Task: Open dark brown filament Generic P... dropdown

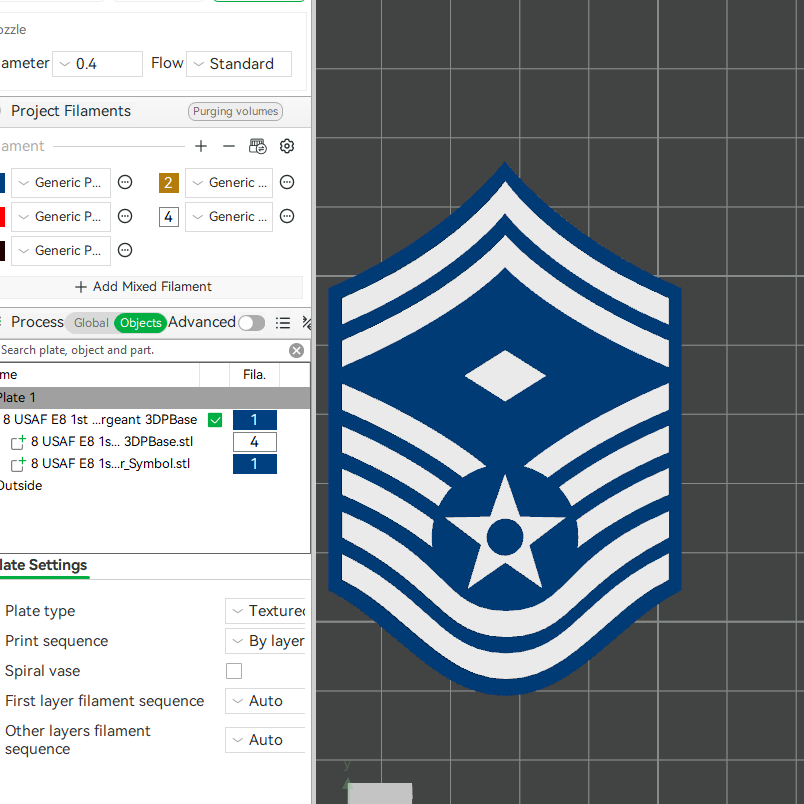Action: click(61, 251)
